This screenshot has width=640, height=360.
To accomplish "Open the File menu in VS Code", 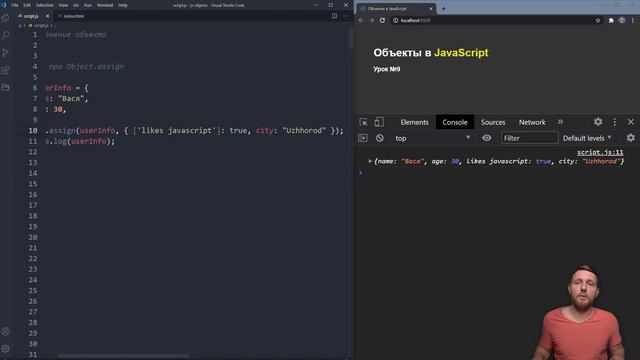I will click(x=15, y=5).
